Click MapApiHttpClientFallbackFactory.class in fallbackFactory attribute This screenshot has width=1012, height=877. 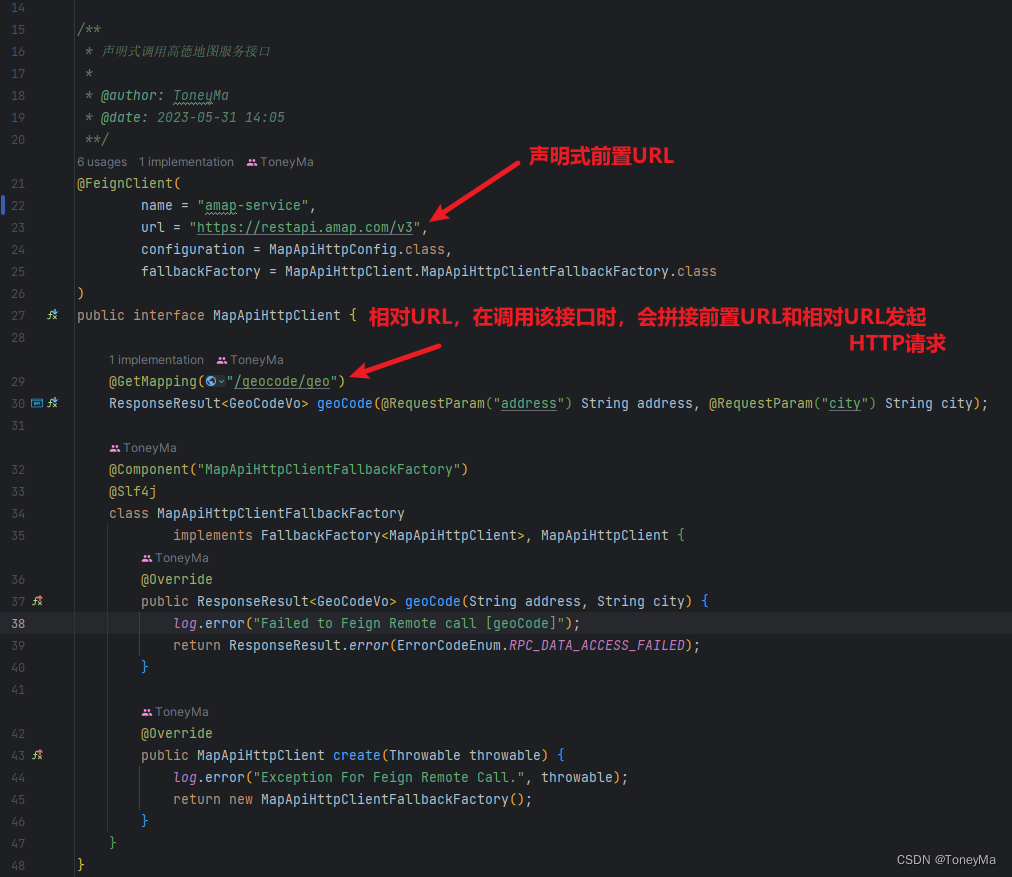[568, 272]
